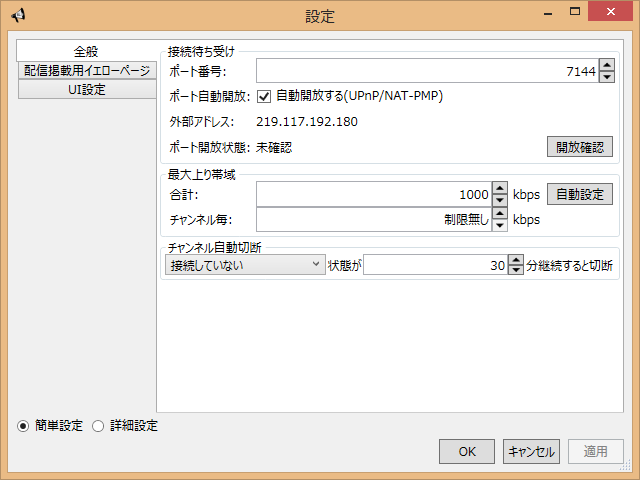Select the 簡単設定 radio button

tap(23, 426)
